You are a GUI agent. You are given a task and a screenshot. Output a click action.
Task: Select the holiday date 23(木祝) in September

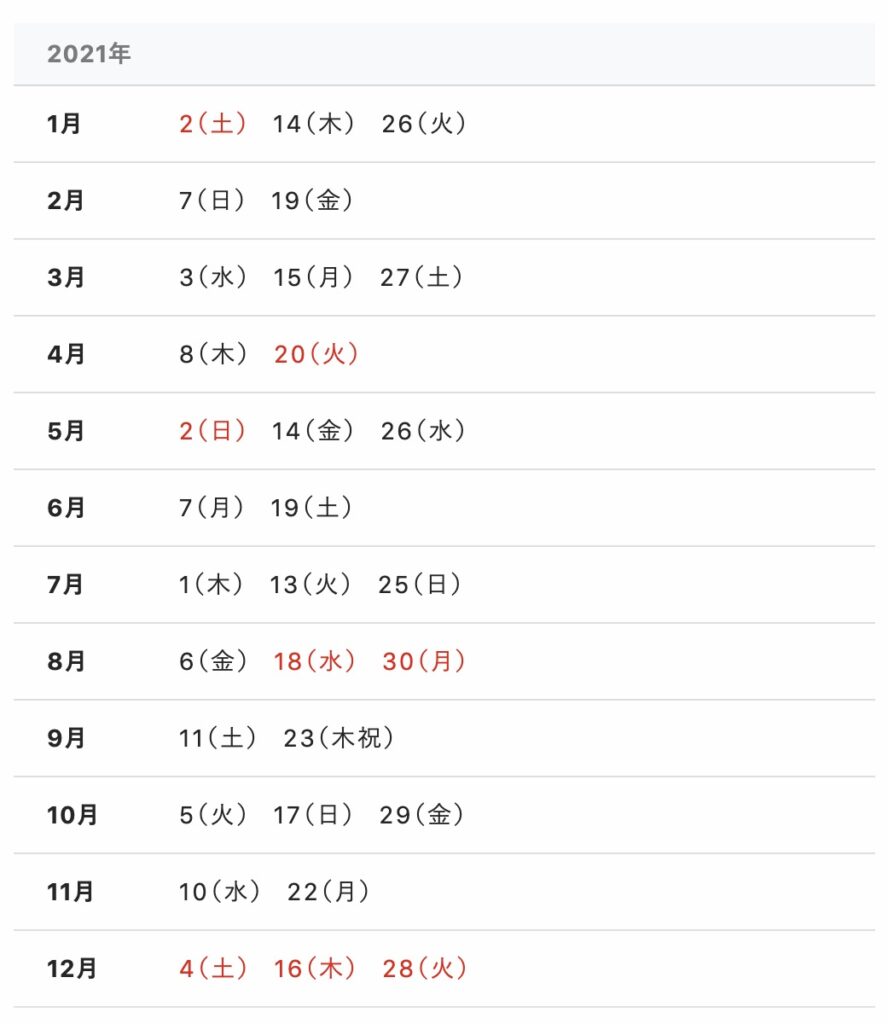339,738
